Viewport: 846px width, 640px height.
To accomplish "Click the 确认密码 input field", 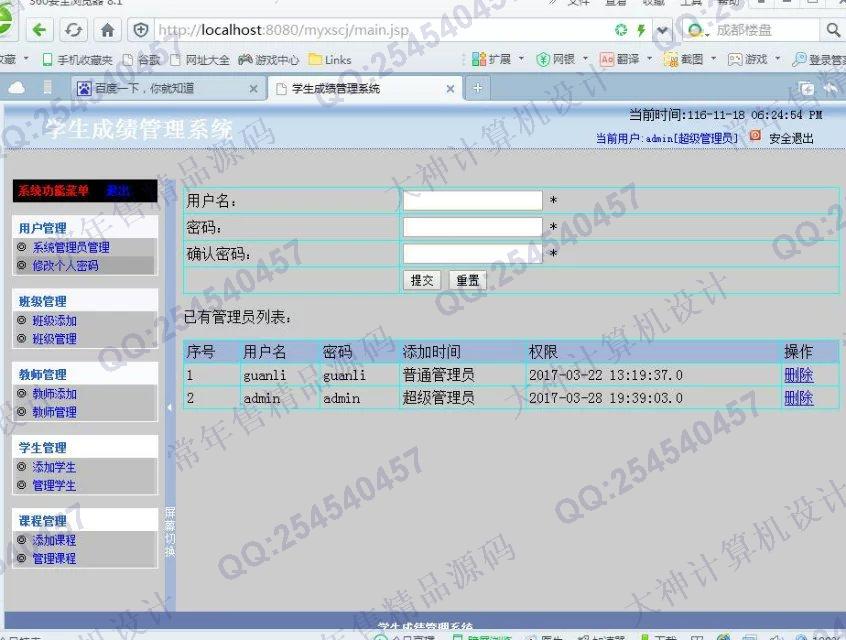I will tap(473, 253).
